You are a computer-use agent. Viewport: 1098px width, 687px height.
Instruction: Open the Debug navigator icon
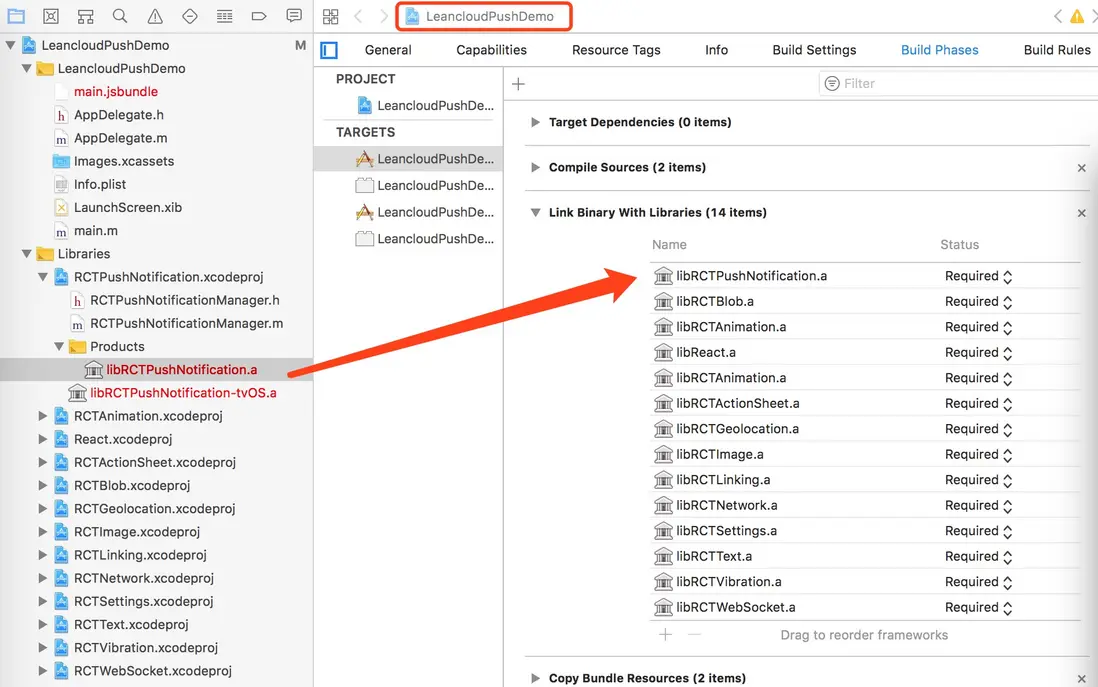[x=224, y=15]
